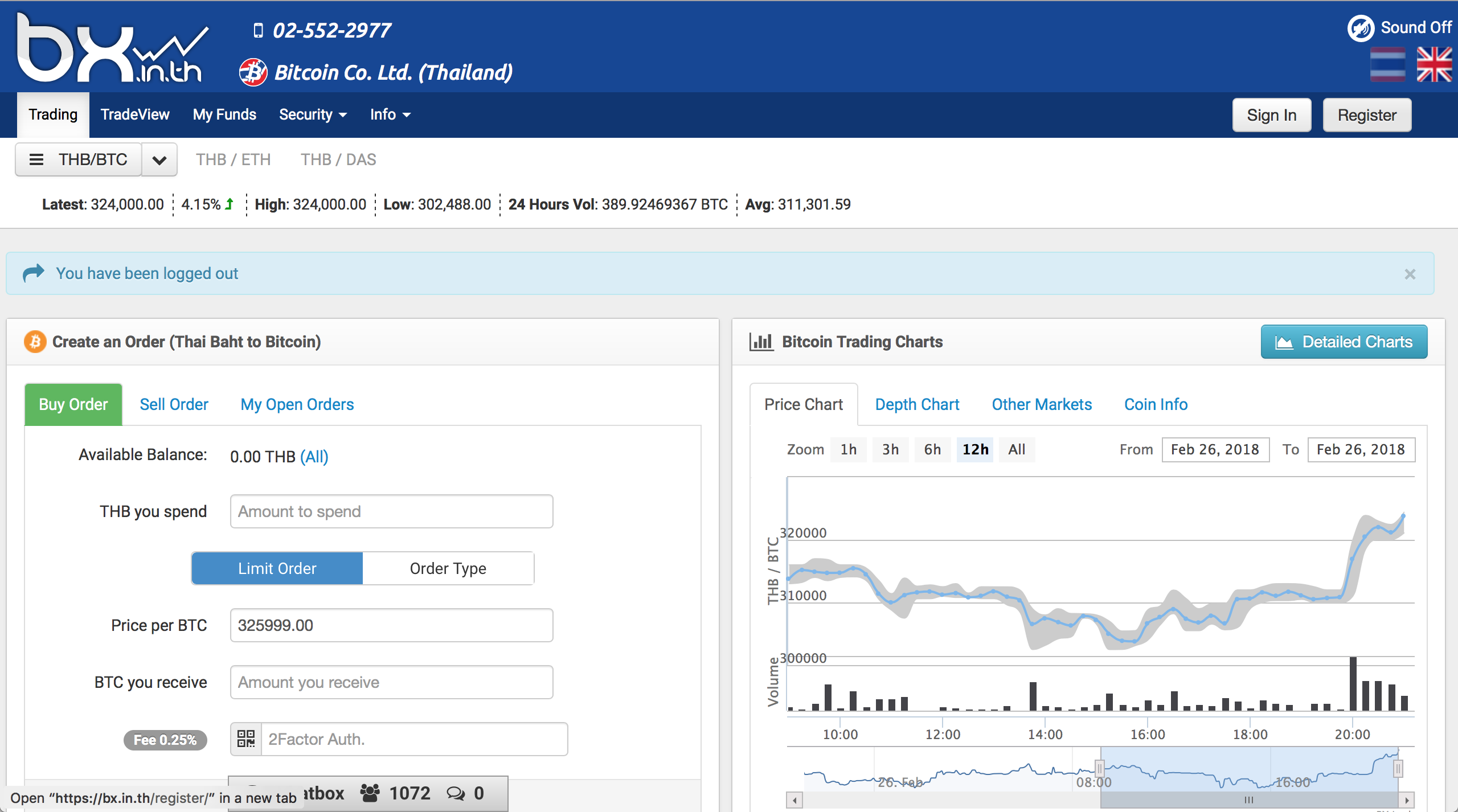Set chart zoom to 12h
Image resolution: width=1458 pixels, height=812 pixels.
[975, 450]
